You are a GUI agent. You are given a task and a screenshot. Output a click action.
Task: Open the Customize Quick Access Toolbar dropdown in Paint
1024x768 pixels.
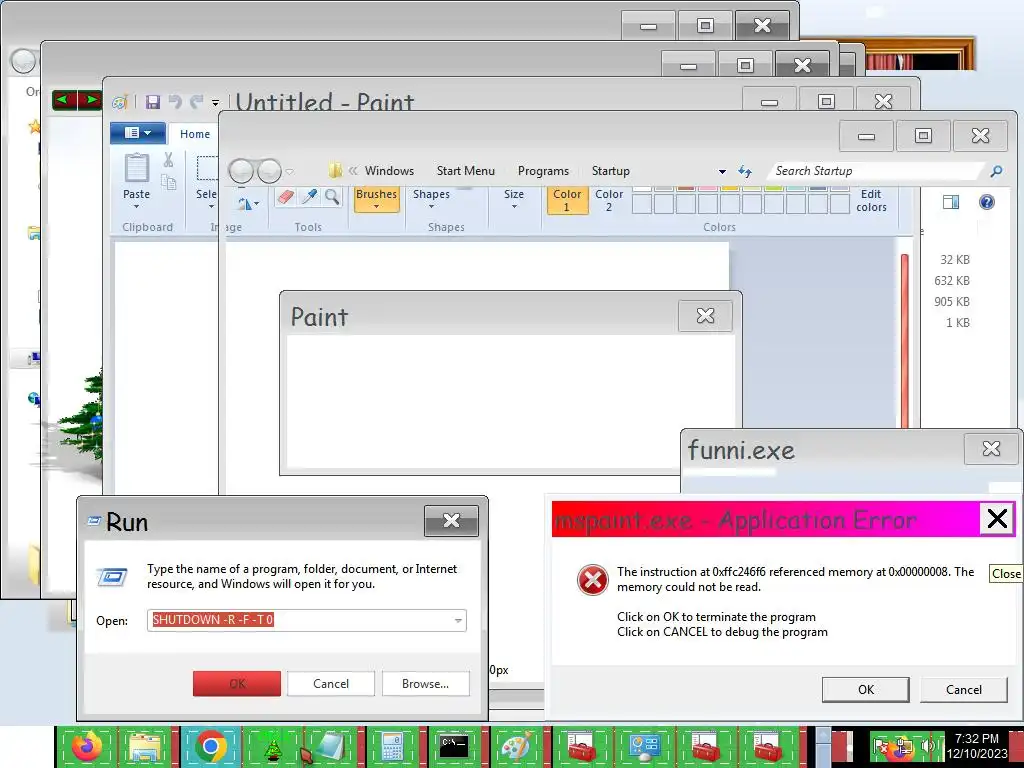tap(216, 103)
